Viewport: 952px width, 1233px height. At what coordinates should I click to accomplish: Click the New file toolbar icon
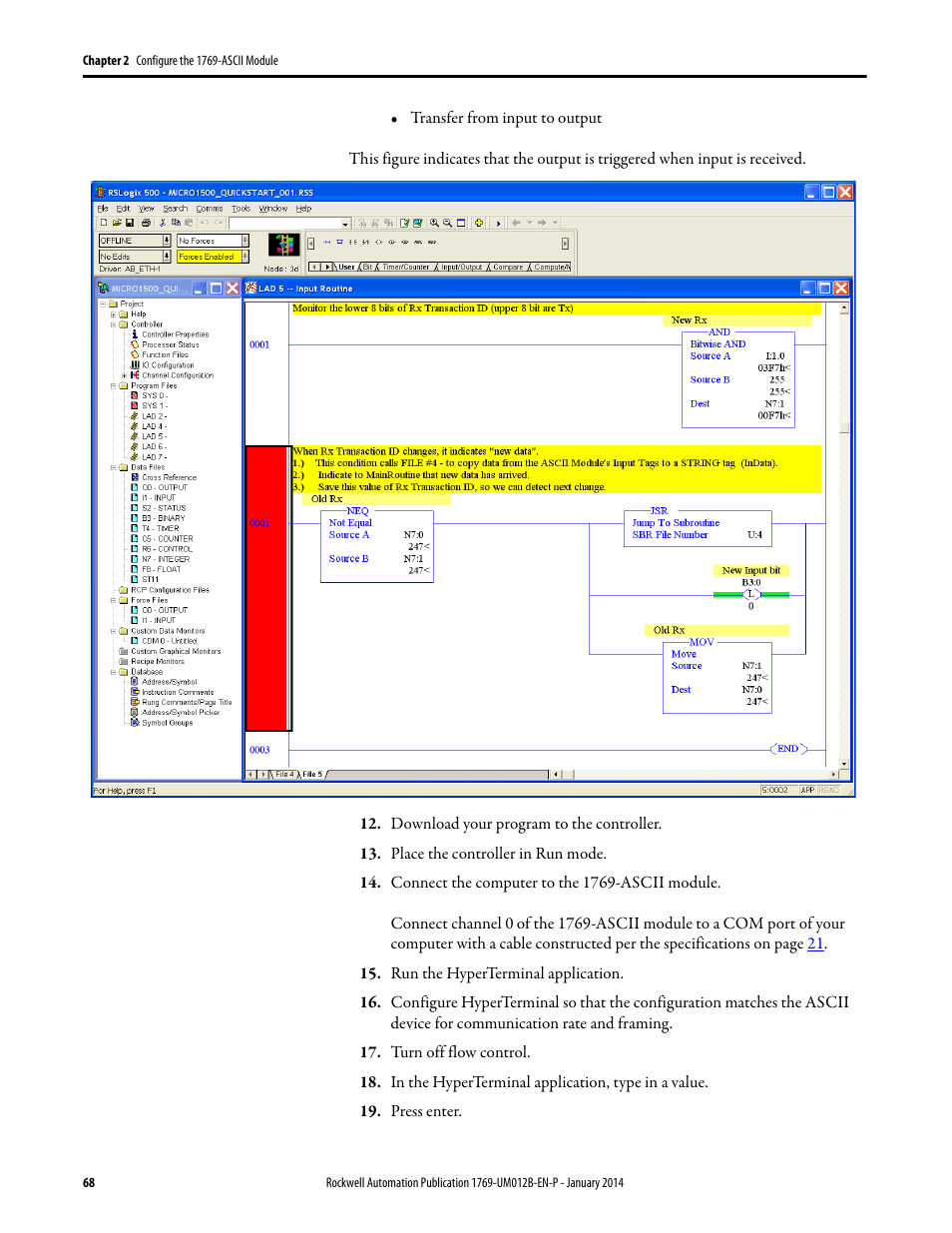point(104,223)
